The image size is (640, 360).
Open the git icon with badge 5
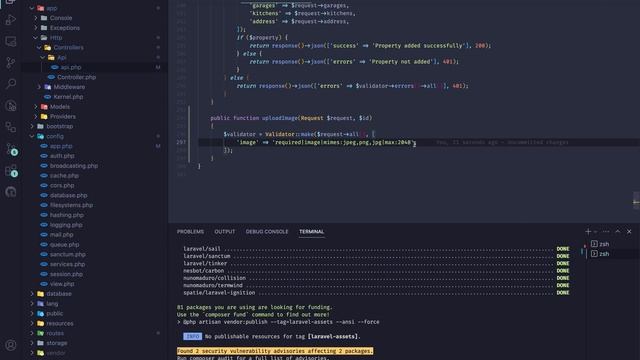click(x=12, y=149)
